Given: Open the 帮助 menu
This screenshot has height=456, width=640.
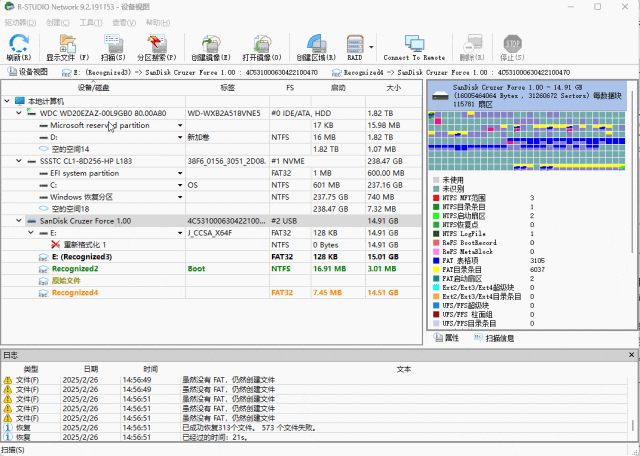Looking at the screenshot, I should click(x=158, y=22).
